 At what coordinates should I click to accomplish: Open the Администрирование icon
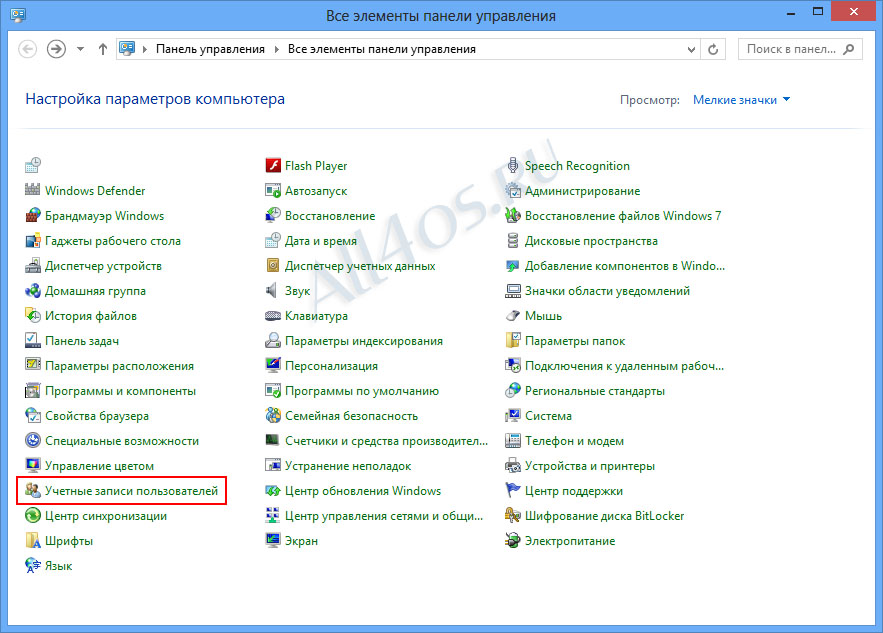click(513, 190)
